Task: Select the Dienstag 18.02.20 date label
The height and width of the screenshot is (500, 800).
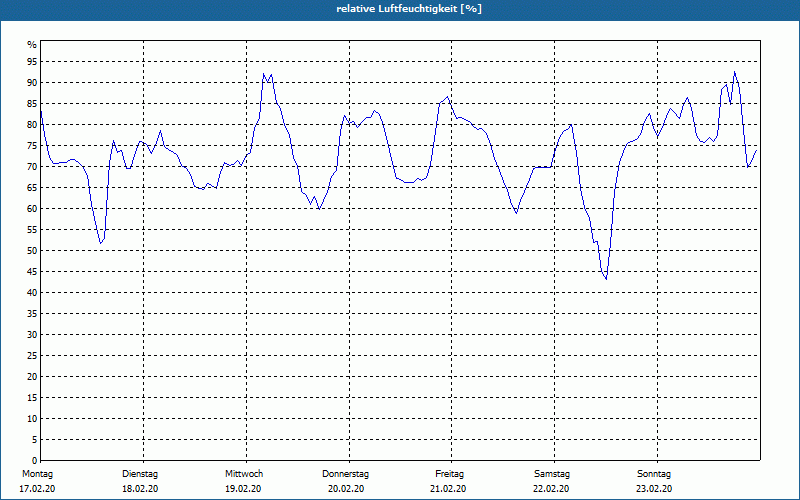Action: (x=140, y=481)
